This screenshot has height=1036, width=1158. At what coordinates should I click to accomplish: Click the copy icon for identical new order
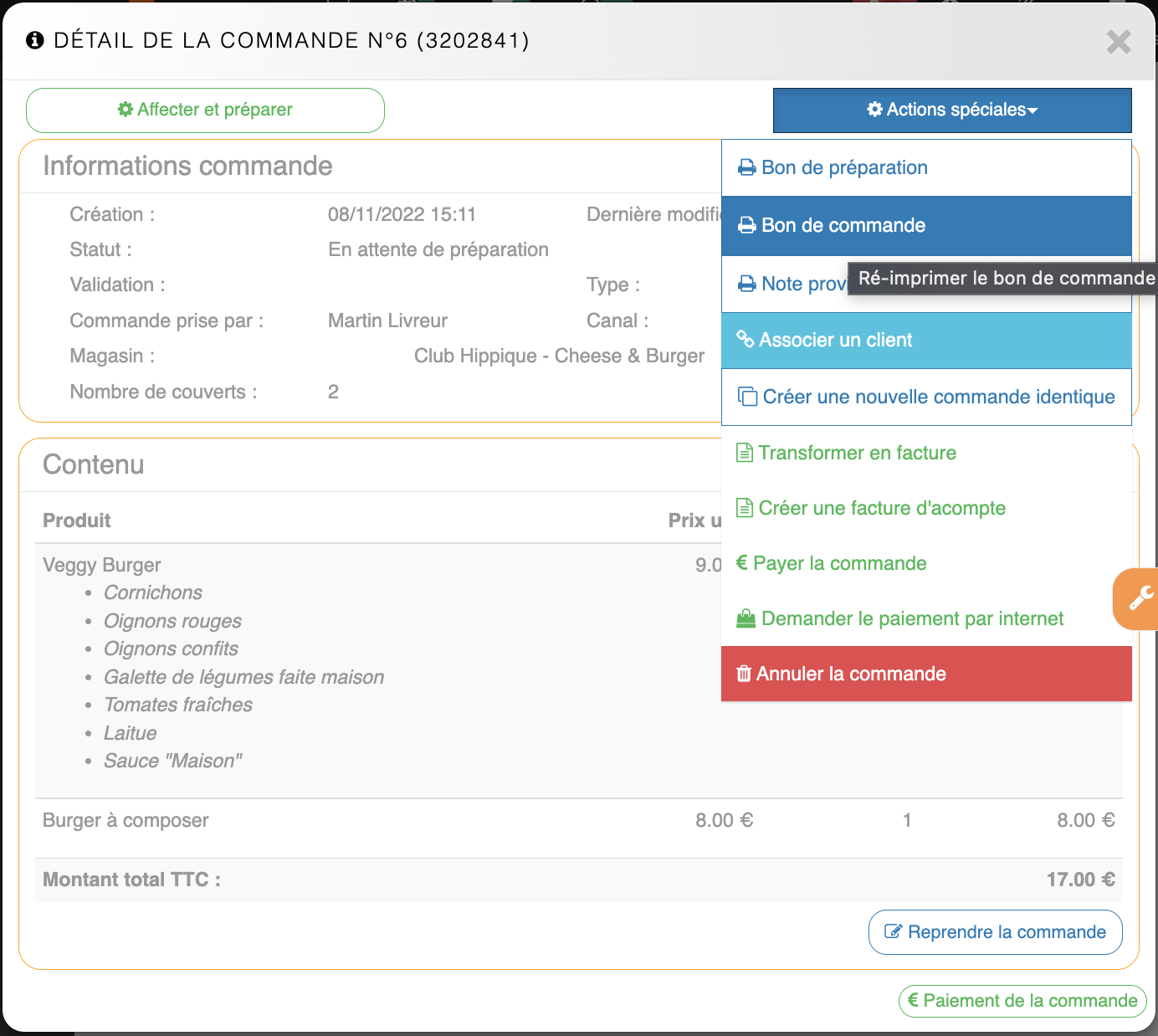[747, 397]
